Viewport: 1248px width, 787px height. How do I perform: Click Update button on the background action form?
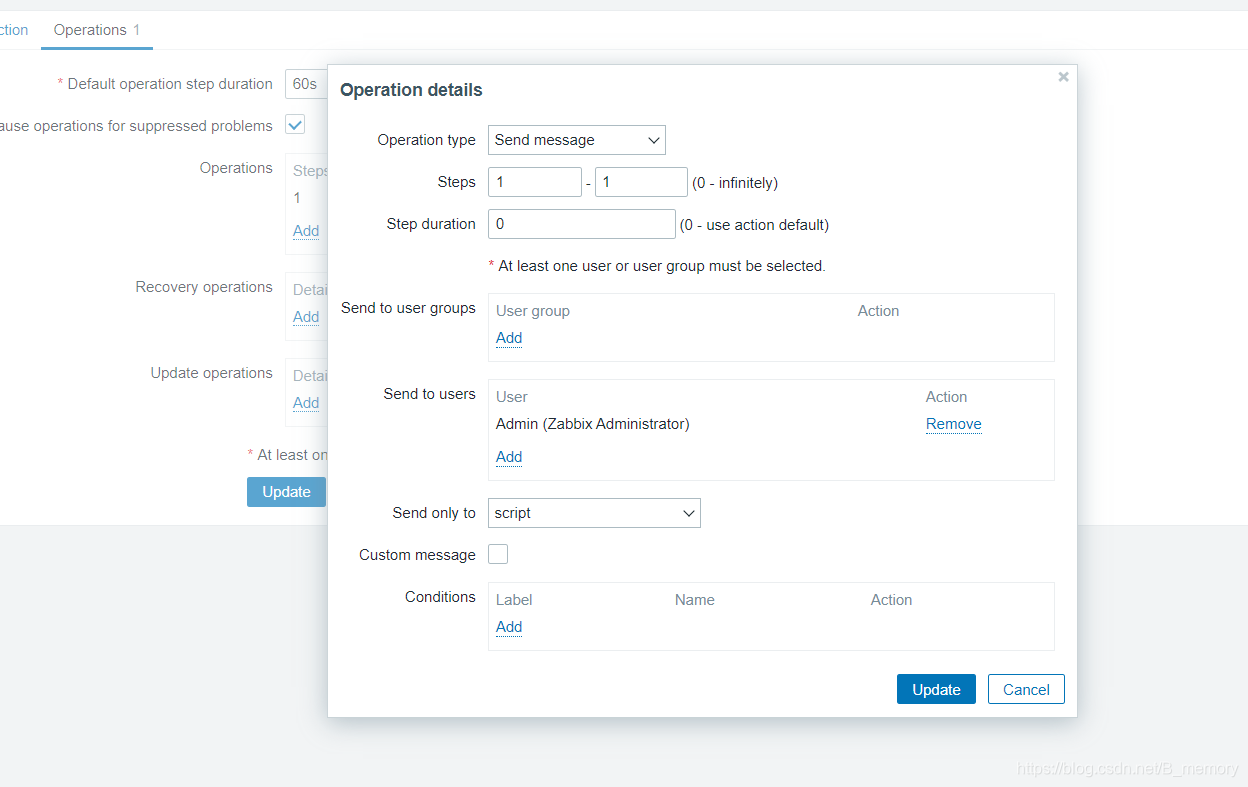[x=286, y=492]
